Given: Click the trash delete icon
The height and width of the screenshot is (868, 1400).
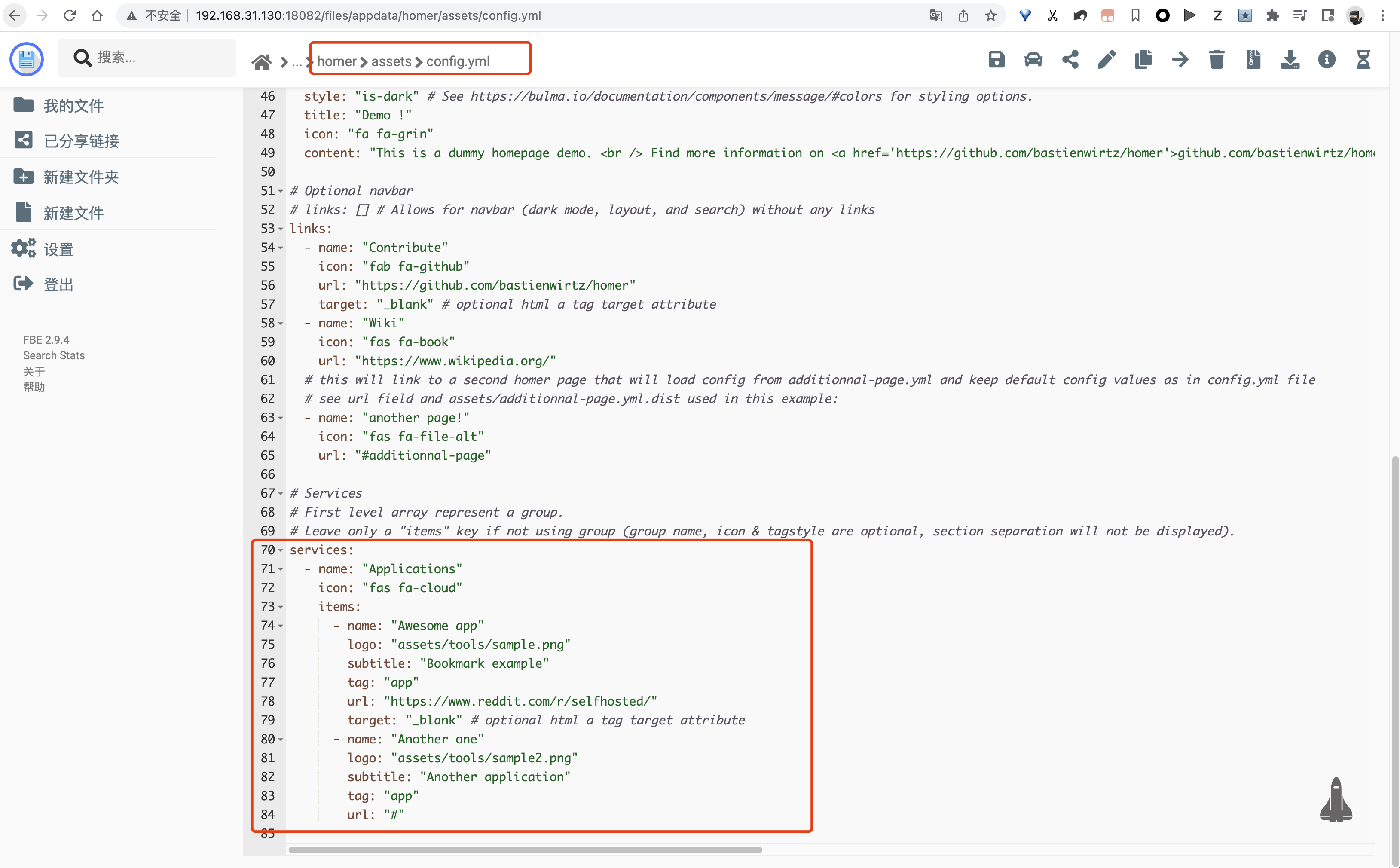Looking at the screenshot, I should click(x=1217, y=60).
